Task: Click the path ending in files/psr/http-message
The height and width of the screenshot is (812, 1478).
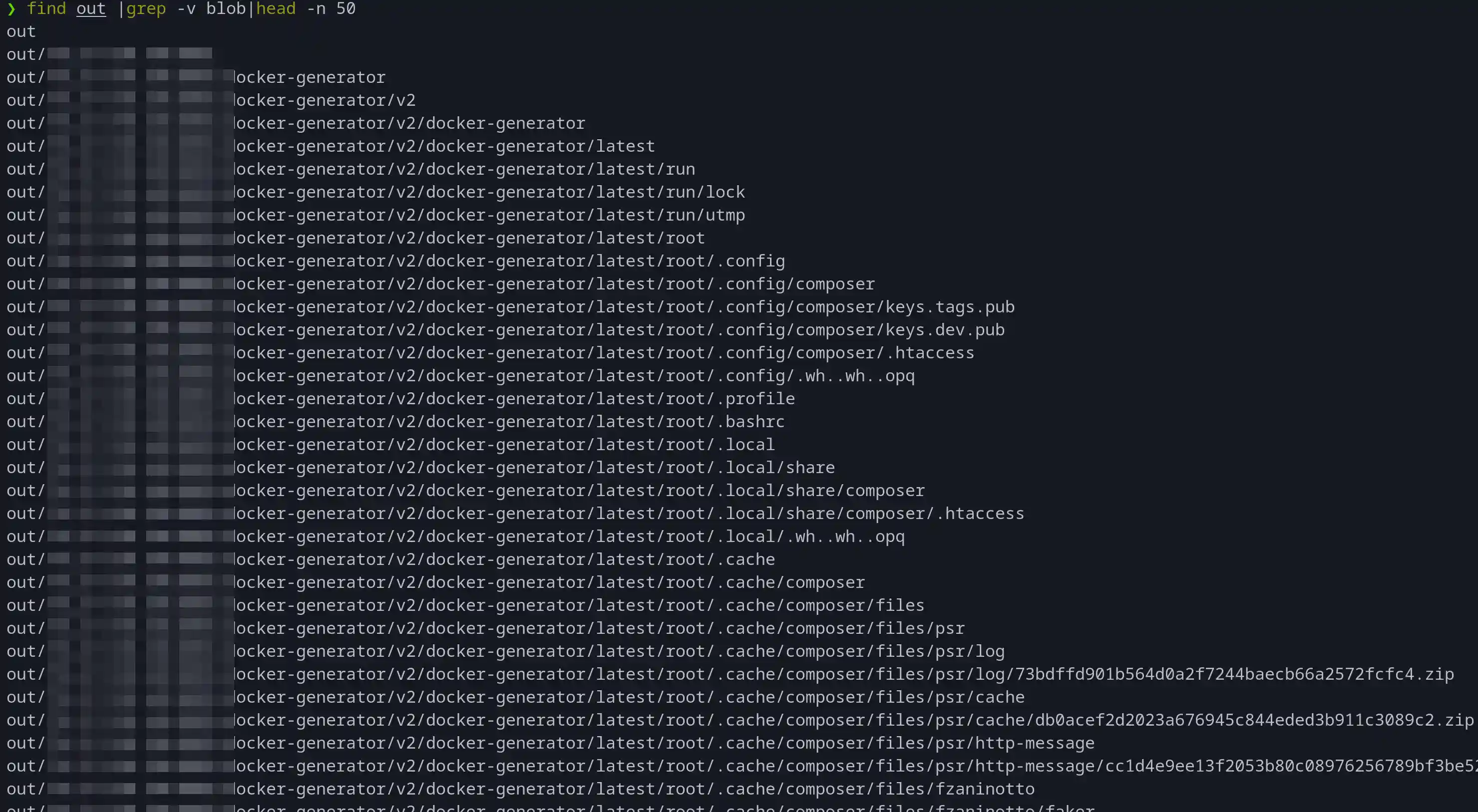Action: pos(1035,743)
